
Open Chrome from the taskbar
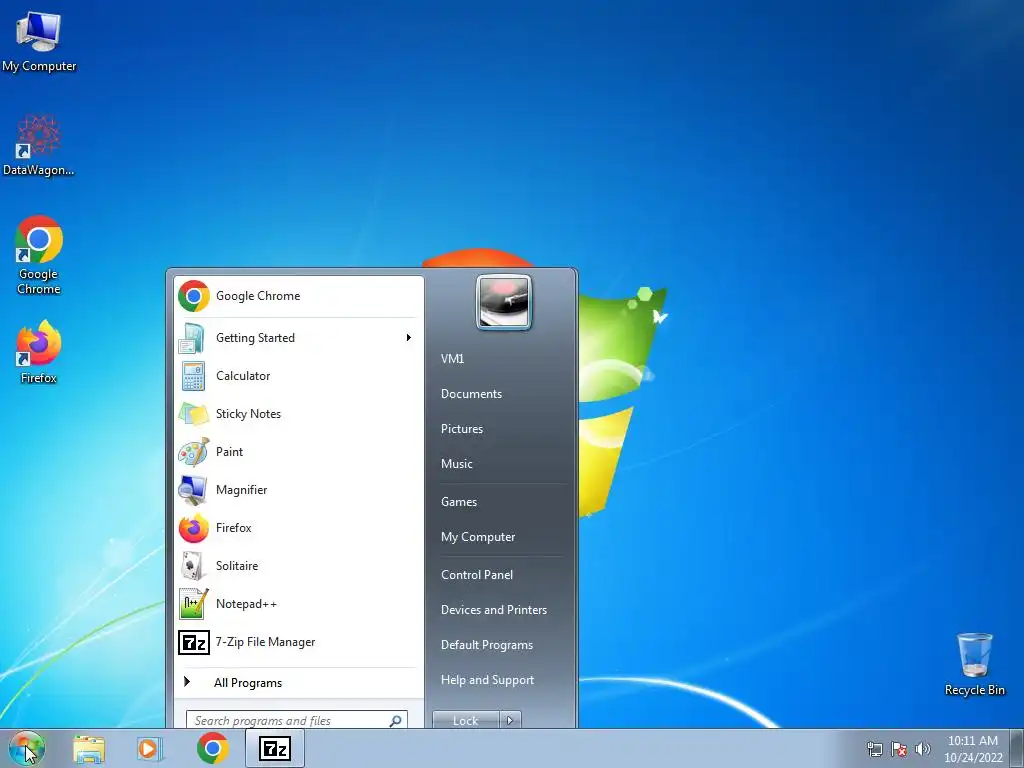pyautogui.click(x=212, y=748)
